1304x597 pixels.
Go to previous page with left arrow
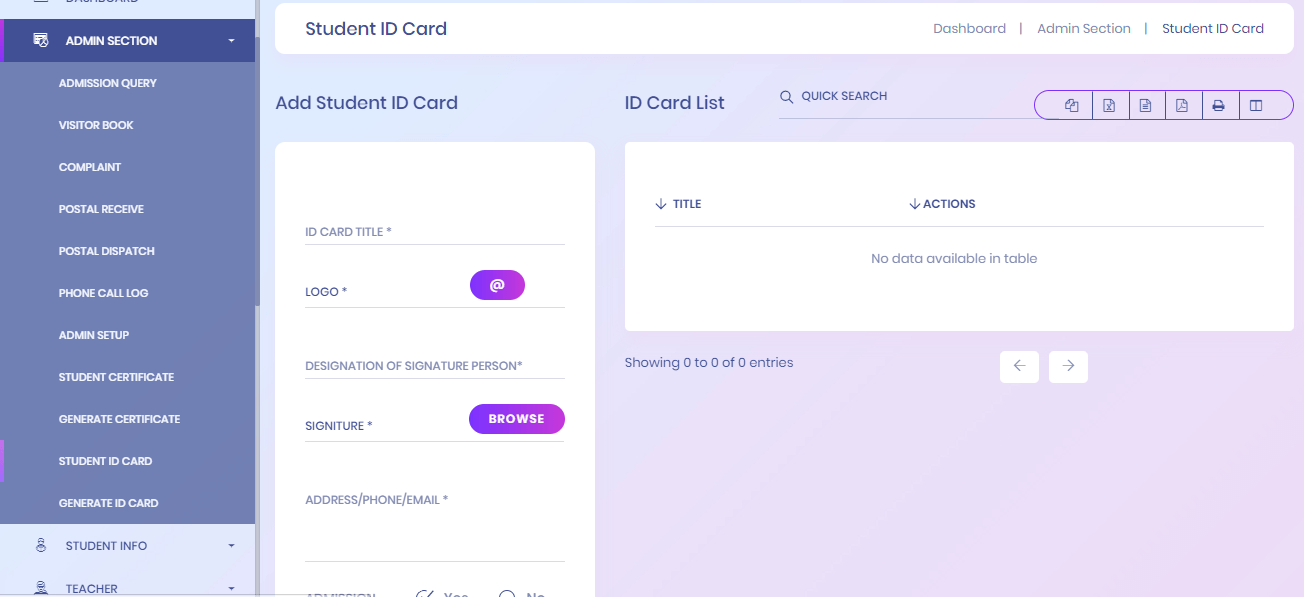pos(1019,366)
